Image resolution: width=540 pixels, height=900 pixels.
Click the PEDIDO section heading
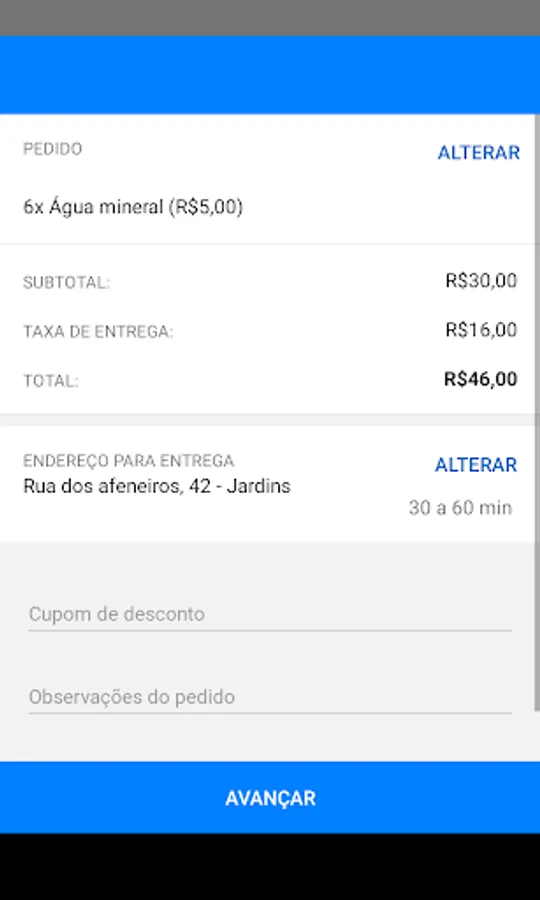pos(53,149)
